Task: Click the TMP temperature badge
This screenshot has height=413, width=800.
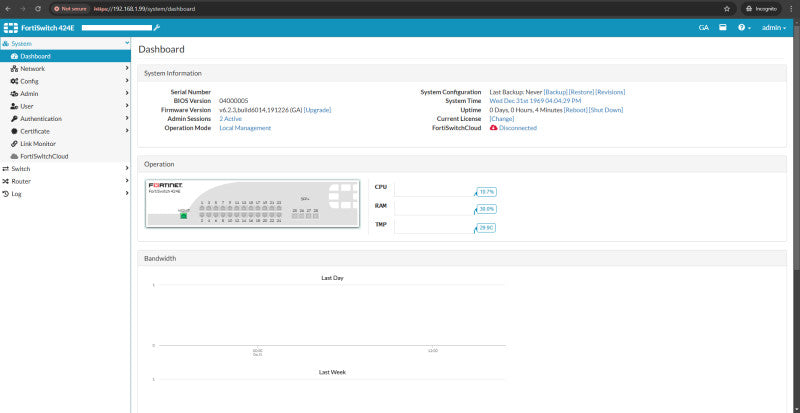Action: tap(486, 228)
